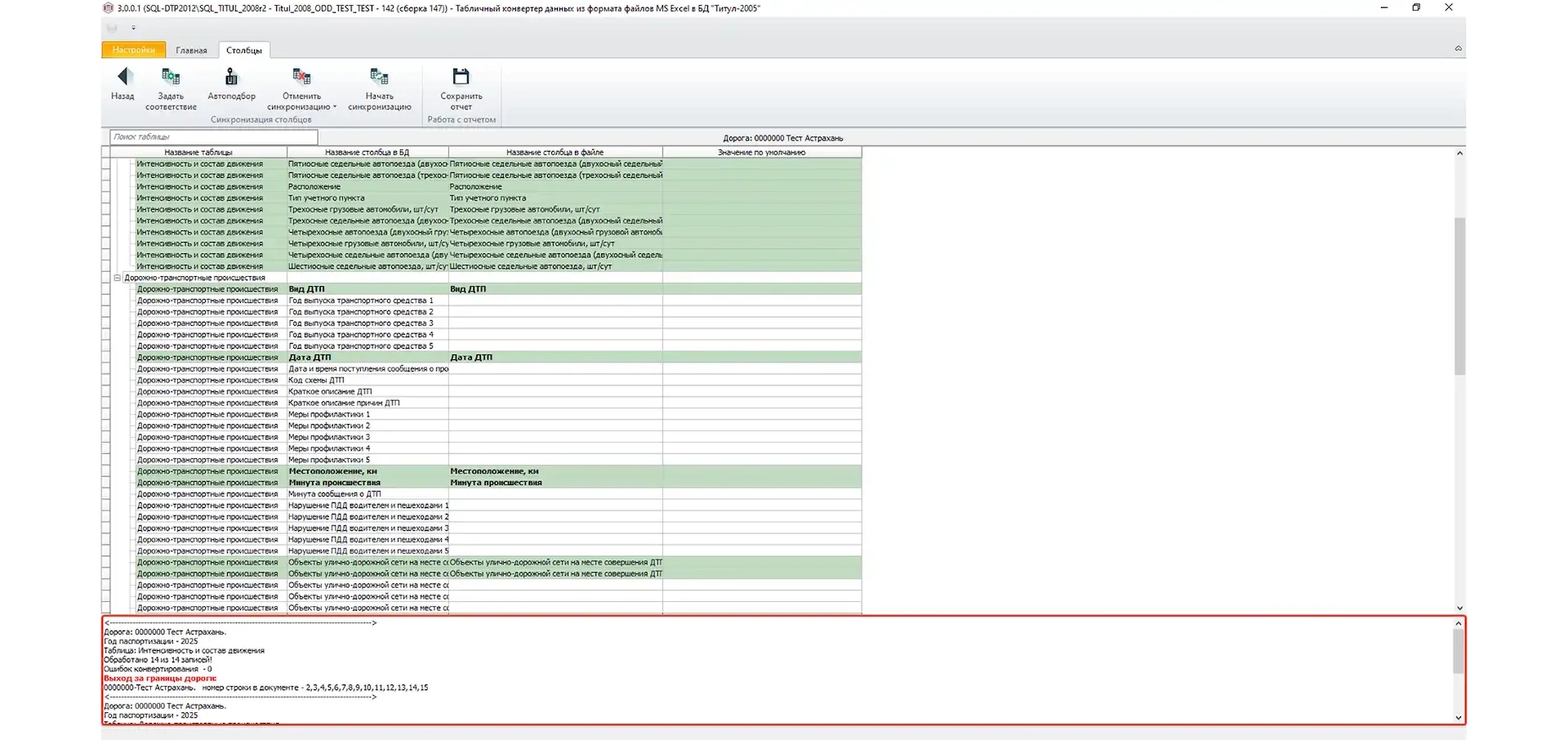
Task: Open the quick access toolbar customize dropdown
Action: pos(133,28)
